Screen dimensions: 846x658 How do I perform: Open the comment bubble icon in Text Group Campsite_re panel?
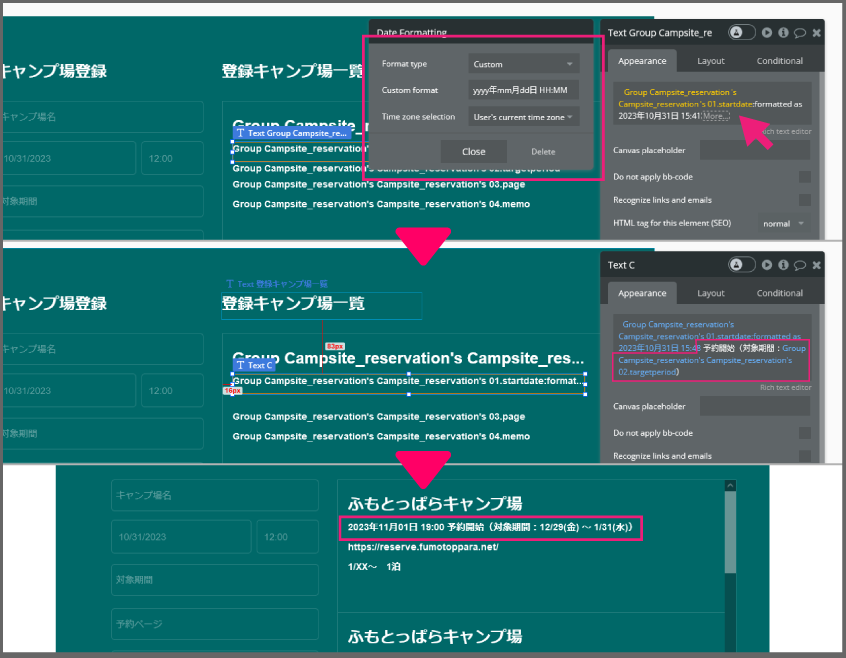point(800,33)
